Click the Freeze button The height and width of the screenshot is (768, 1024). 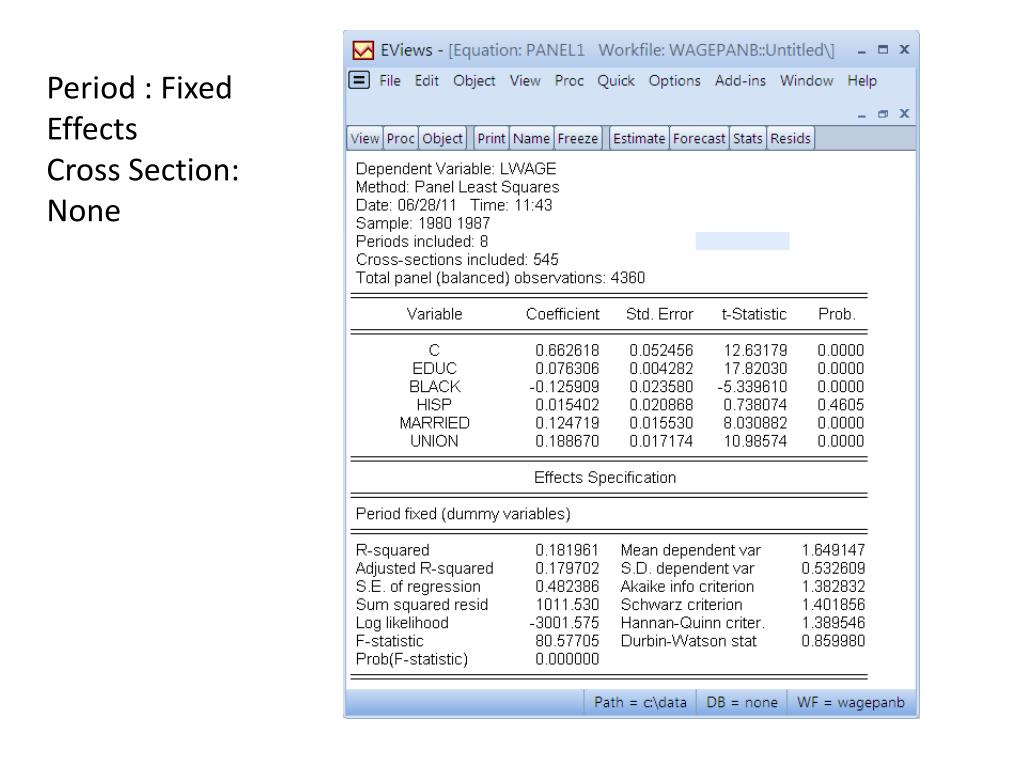click(577, 138)
